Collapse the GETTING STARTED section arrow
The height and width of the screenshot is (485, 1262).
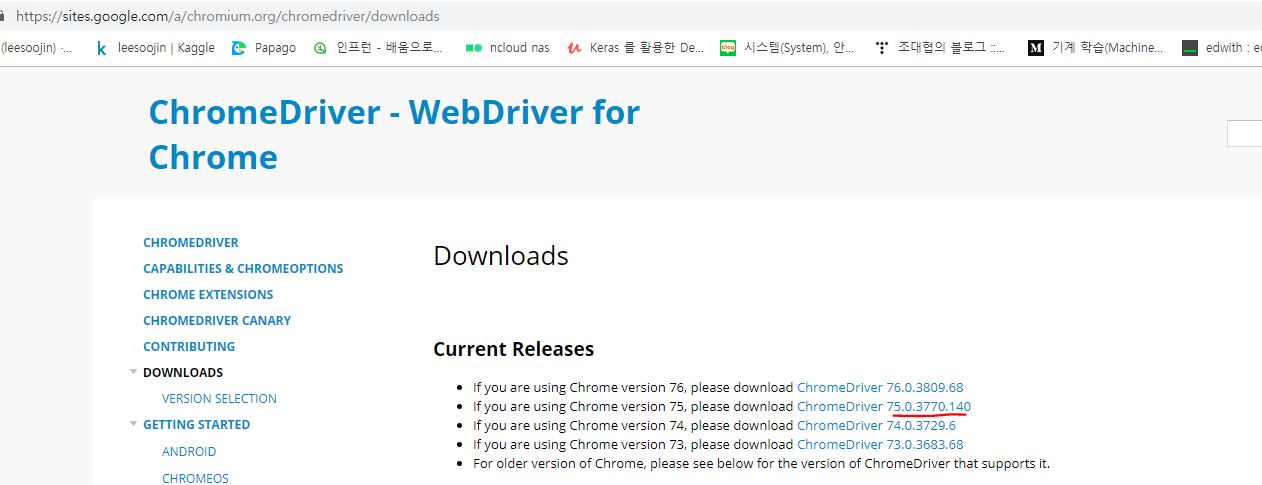[133, 424]
